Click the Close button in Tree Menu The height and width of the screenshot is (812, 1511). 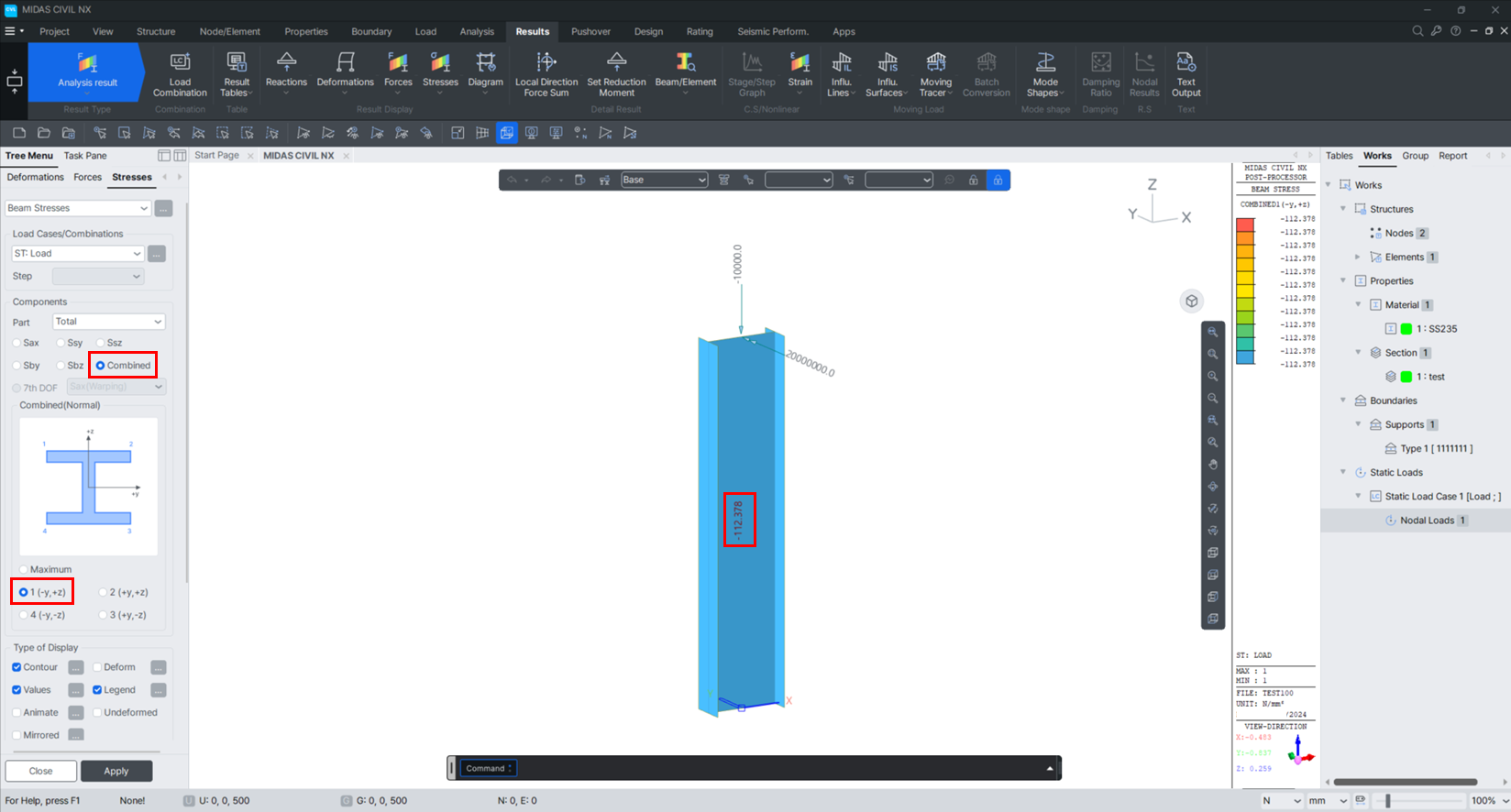tap(40, 771)
